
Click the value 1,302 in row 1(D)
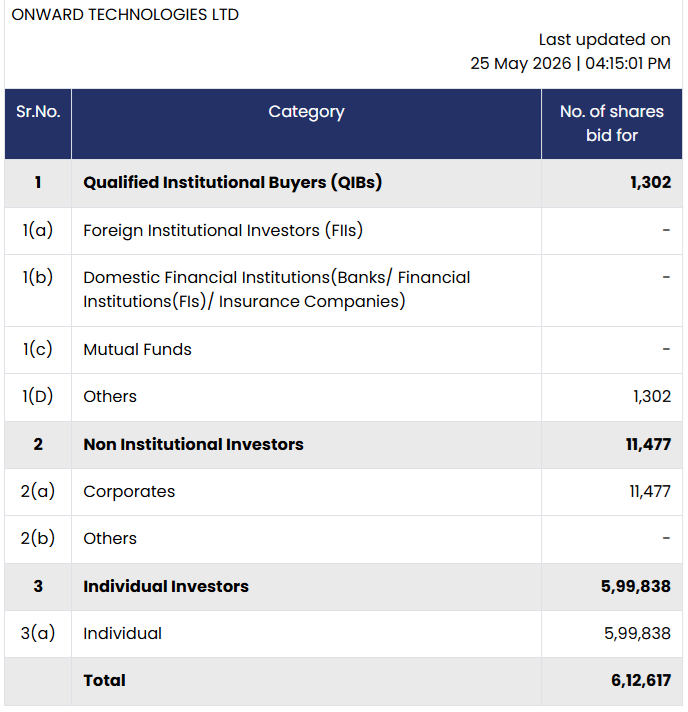point(652,396)
